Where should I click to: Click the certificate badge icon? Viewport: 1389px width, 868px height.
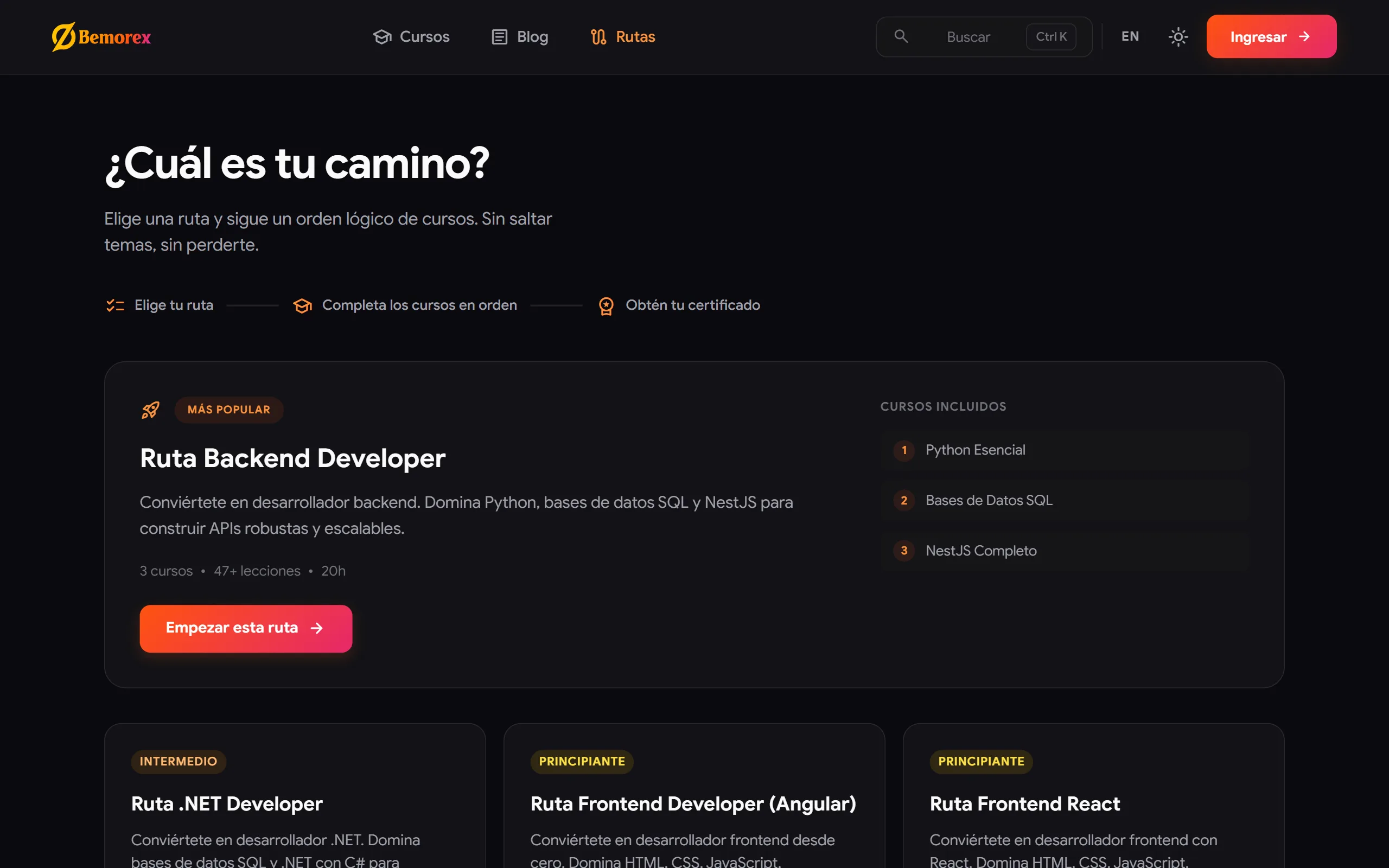(x=606, y=306)
